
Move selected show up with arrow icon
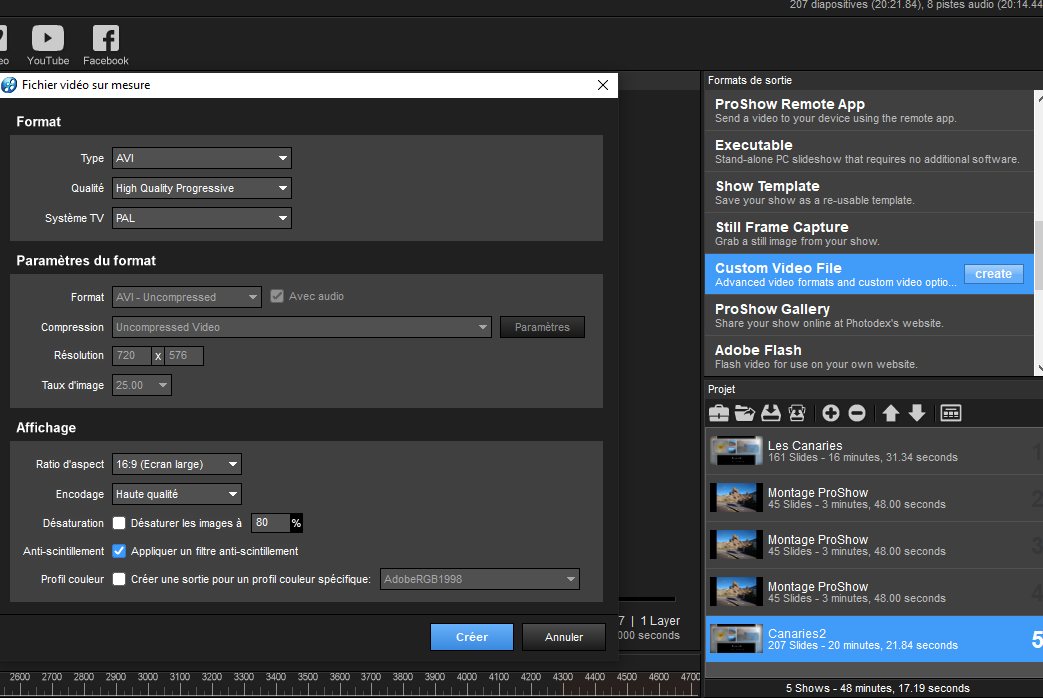[891, 413]
